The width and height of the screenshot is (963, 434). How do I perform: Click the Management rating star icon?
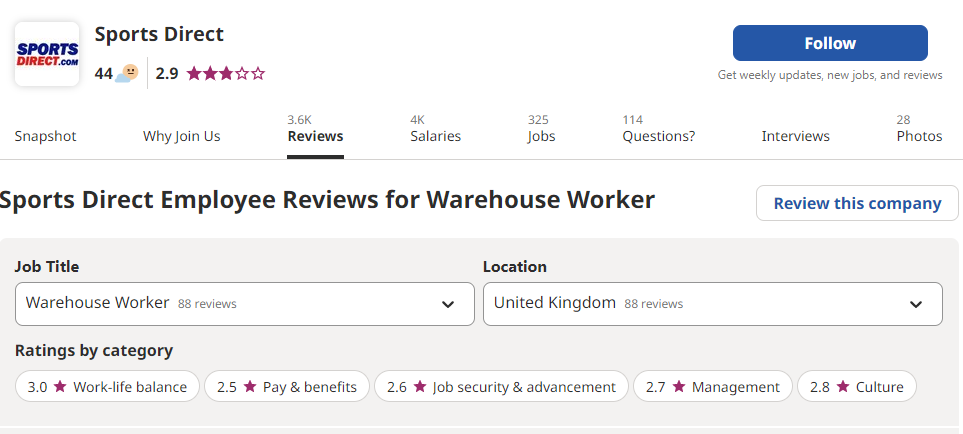pos(678,387)
